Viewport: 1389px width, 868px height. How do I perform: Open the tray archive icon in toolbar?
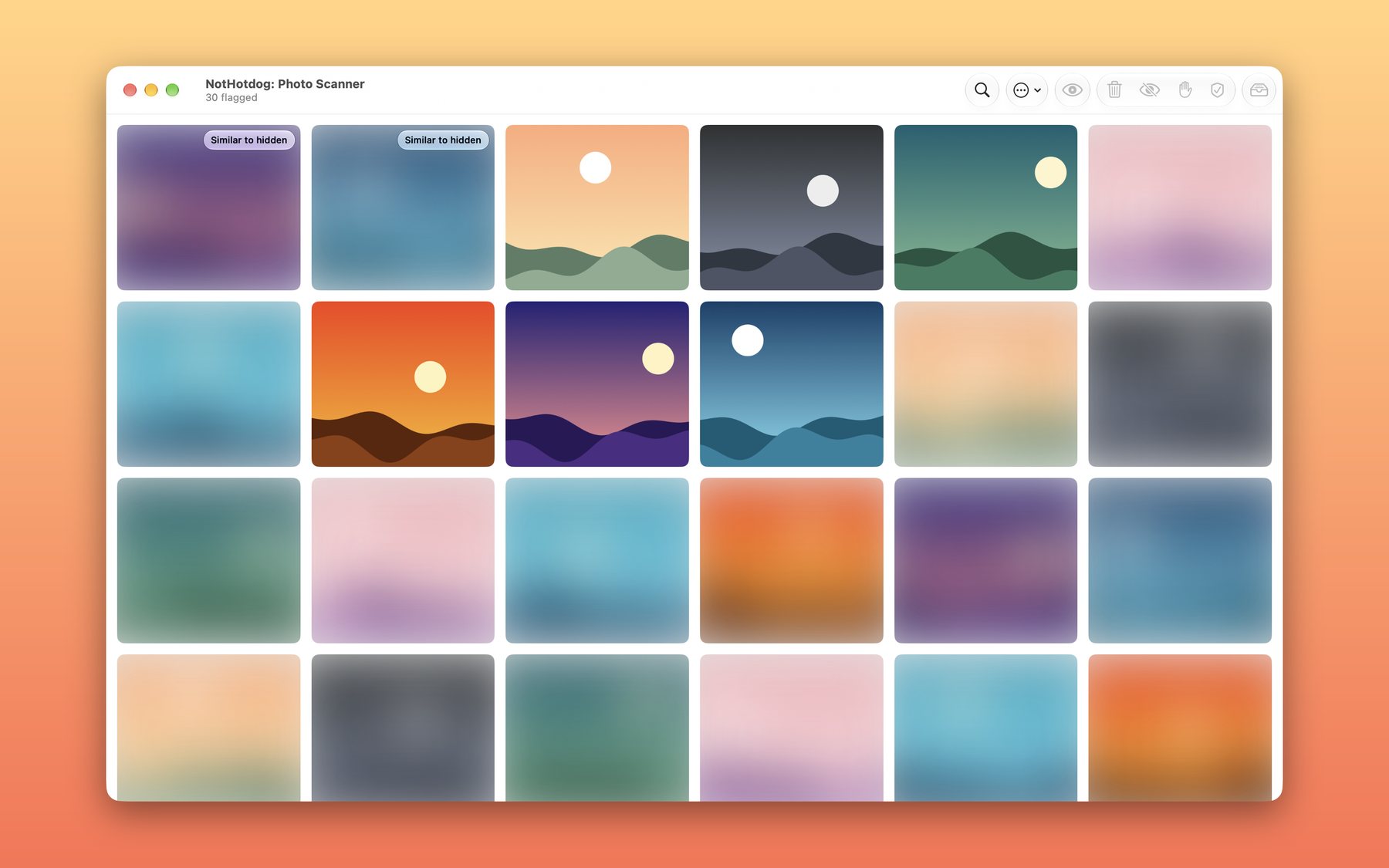point(1259,90)
